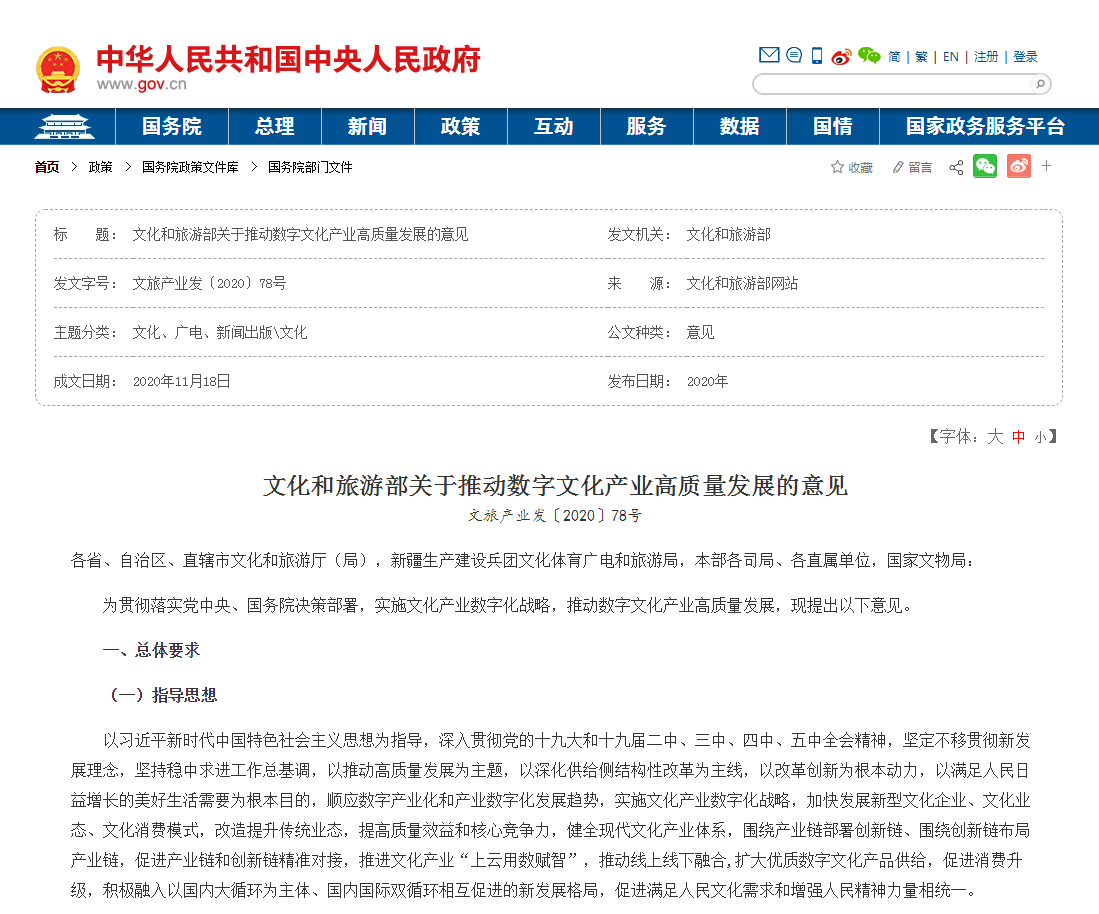Click the search magnifier icon
The image size is (1099, 914).
[1039, 85]
